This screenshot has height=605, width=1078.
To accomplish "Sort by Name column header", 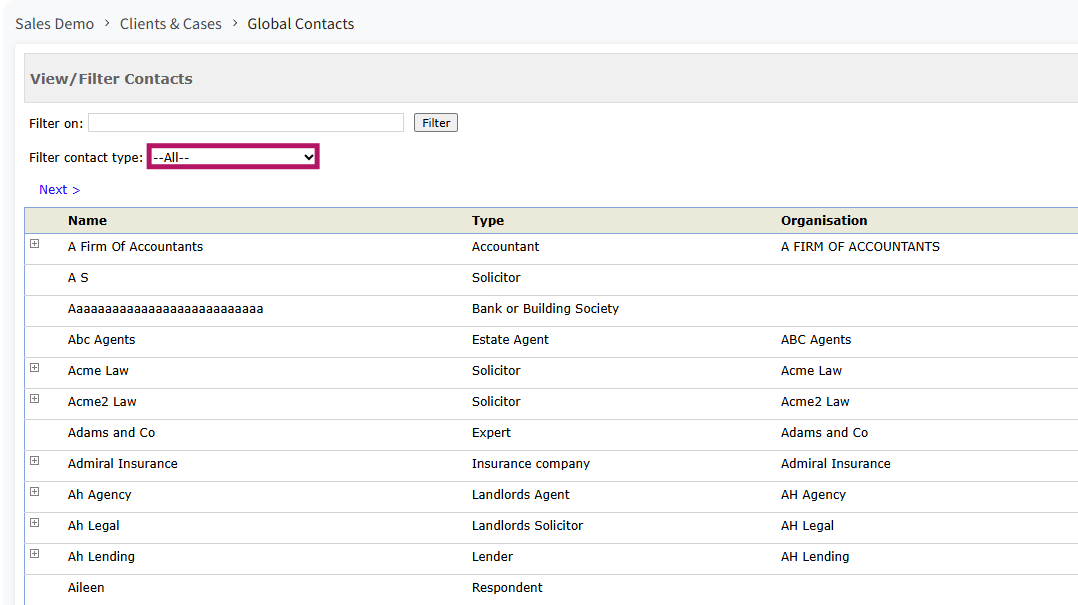I will [x=87, y=221].
